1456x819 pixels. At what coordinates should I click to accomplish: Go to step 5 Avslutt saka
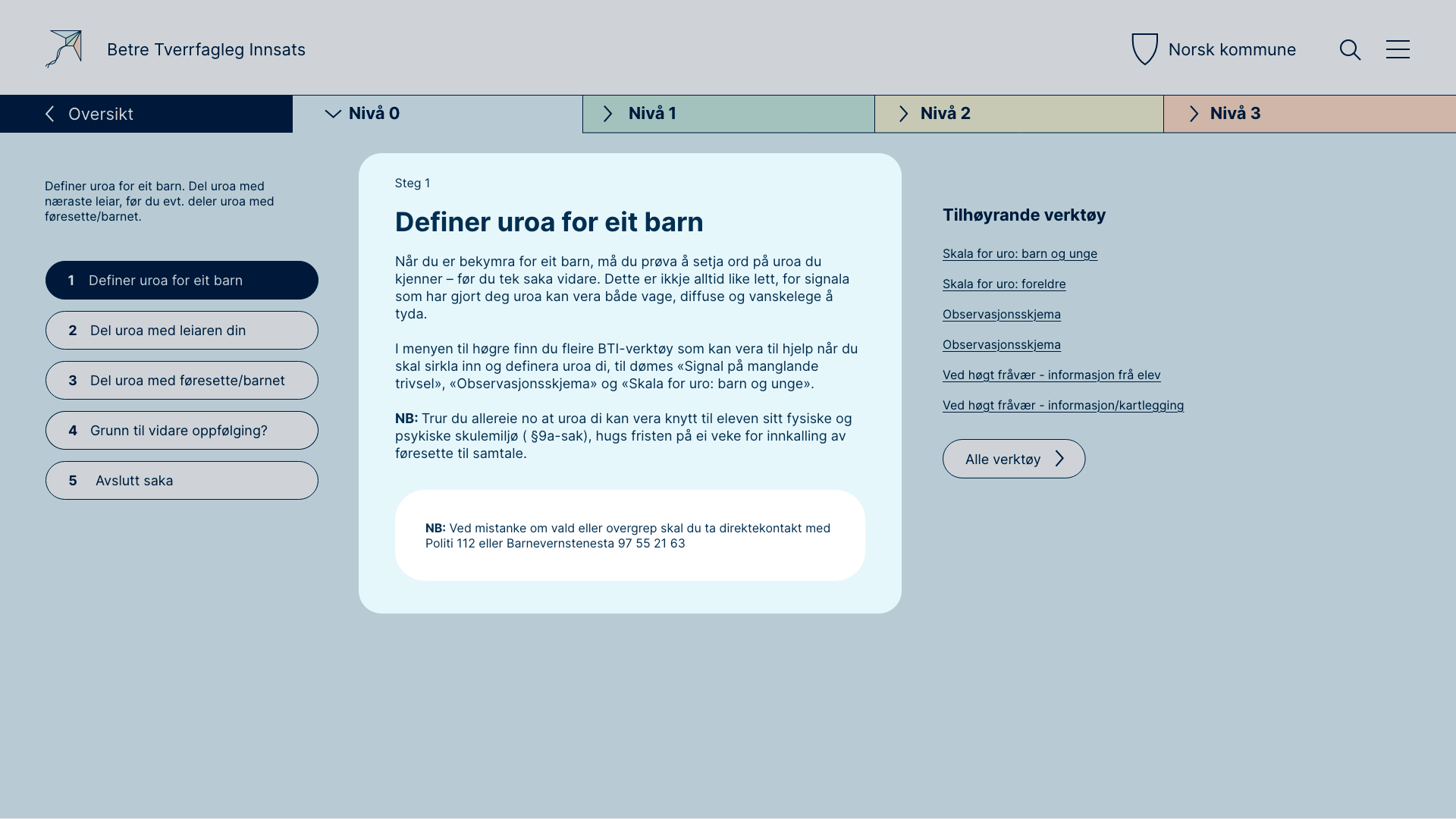[181, 481]
